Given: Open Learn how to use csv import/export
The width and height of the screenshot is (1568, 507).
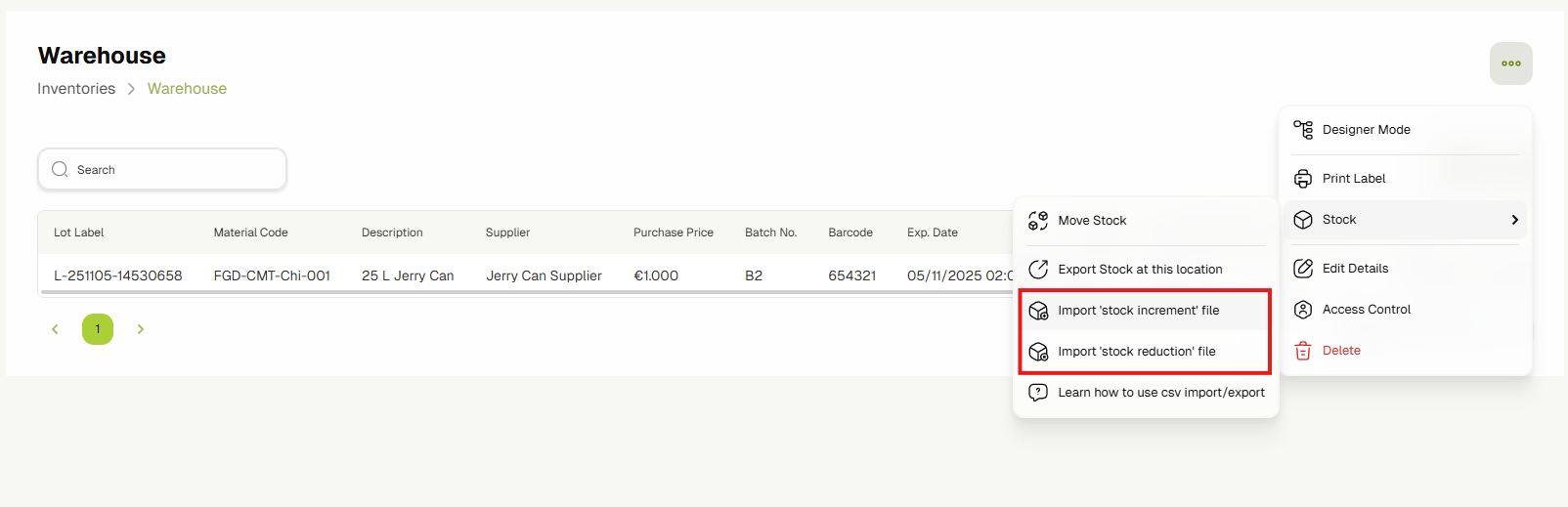Looking at the screenshot, I should [1160, 393].
